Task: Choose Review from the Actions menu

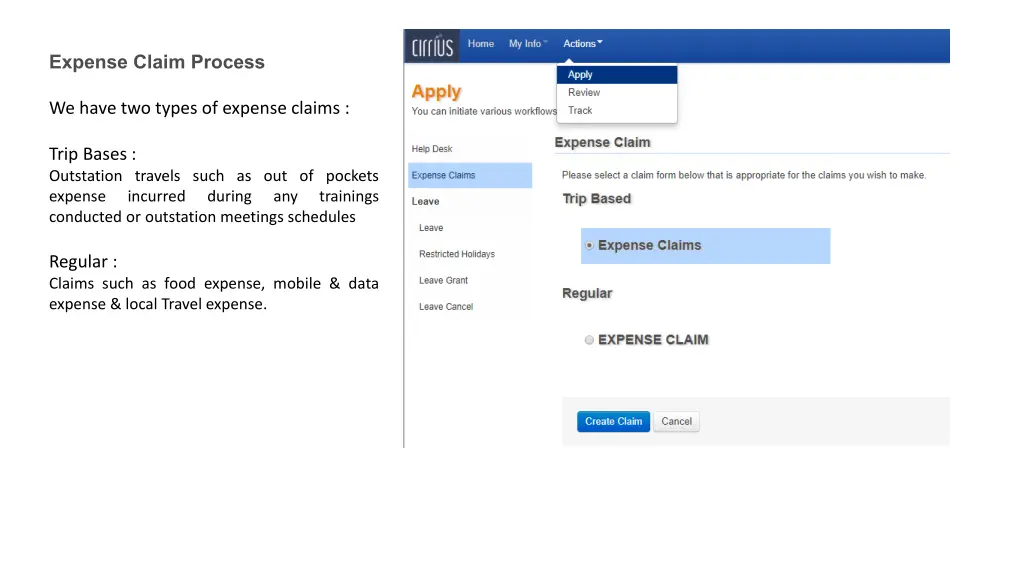Action: (x=584, y=93)
